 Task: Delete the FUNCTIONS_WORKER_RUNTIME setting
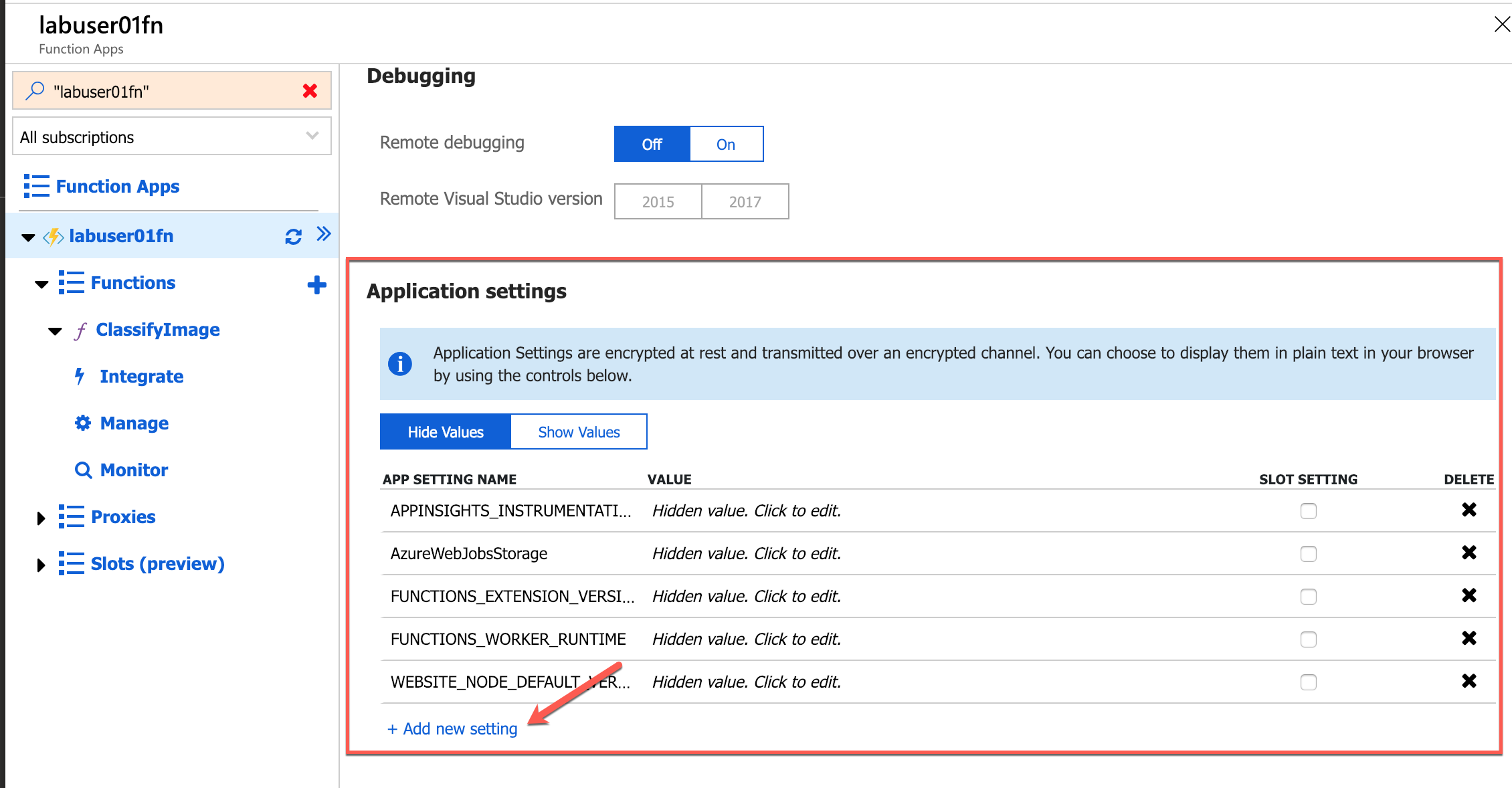click(1469, 638)
